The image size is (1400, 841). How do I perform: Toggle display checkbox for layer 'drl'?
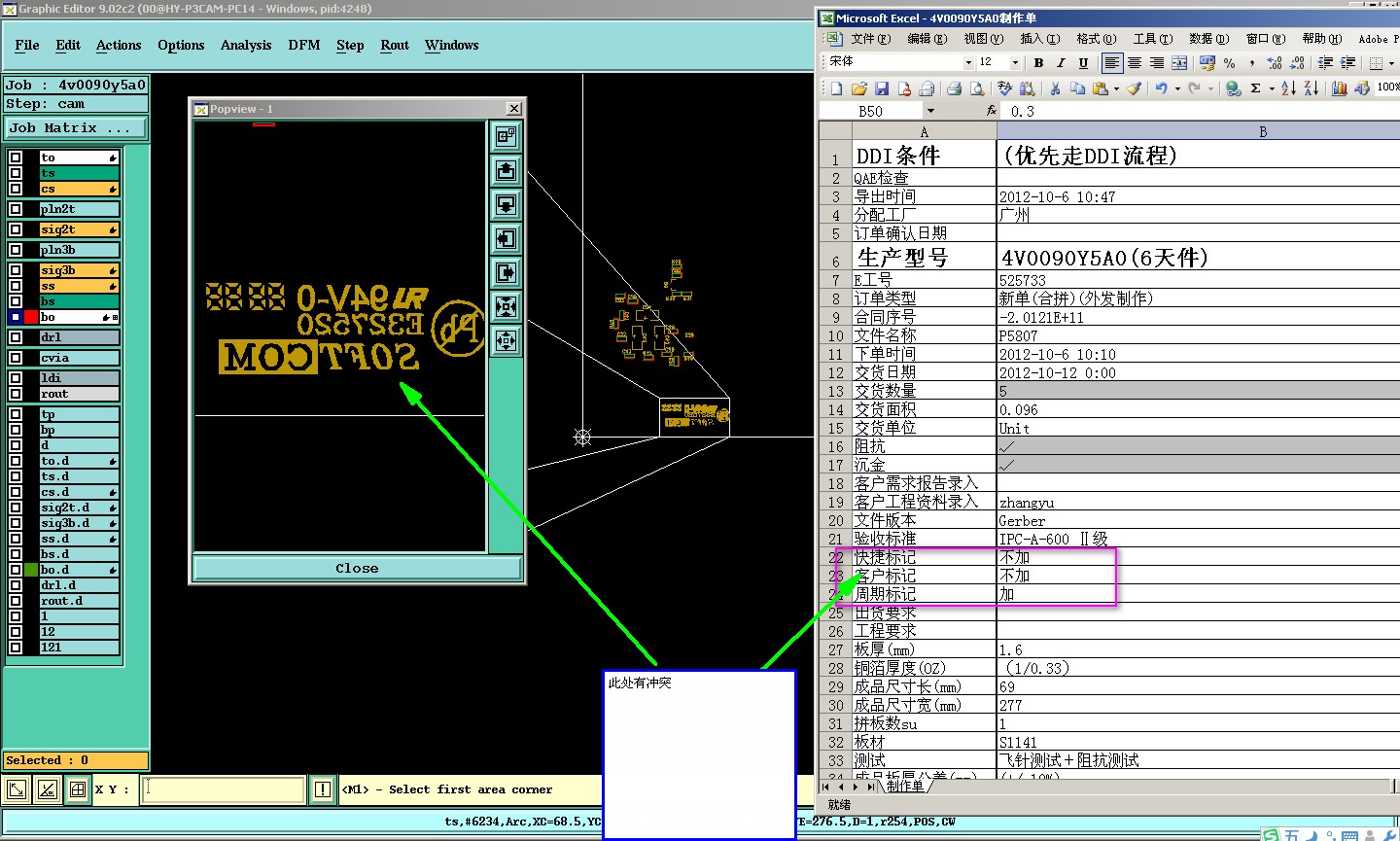click(x=16, y=337)
